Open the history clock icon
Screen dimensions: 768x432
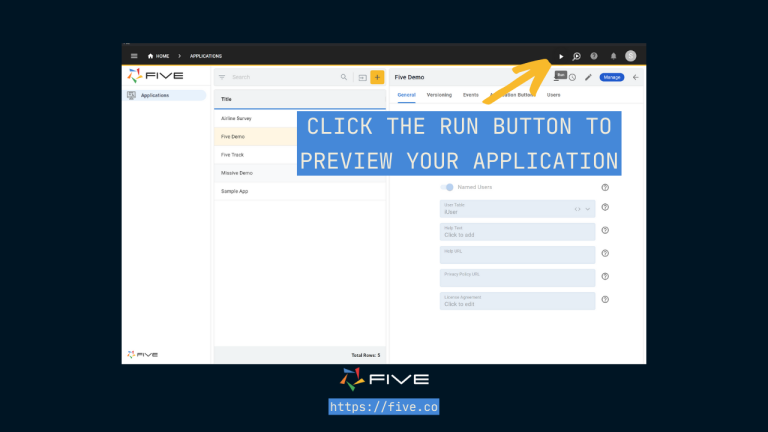pos(572,77)
